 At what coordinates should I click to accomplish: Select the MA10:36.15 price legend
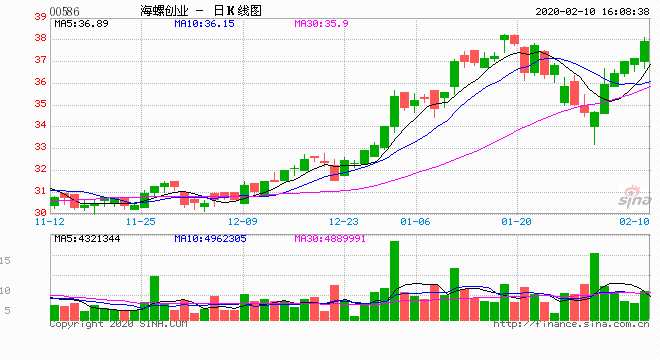tap(204, 24)
